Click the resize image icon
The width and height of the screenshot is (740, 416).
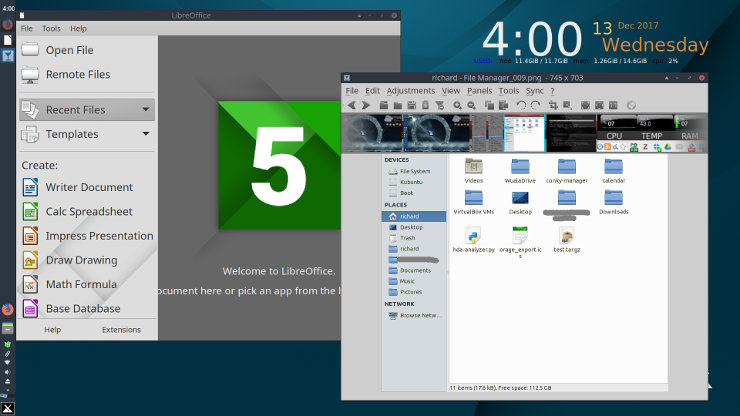pyautogui.click(x=567, y=105)
